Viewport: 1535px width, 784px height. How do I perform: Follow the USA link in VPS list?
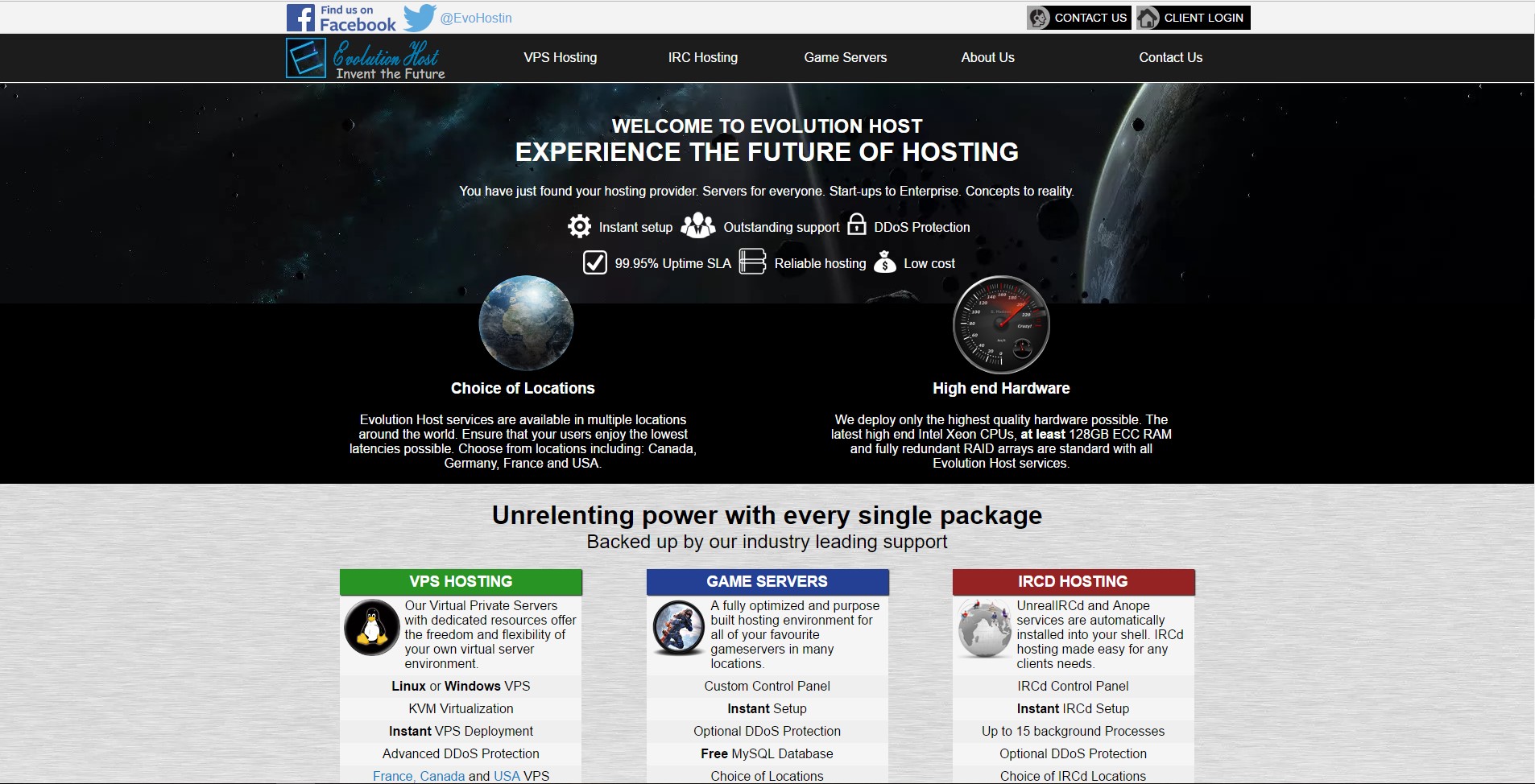click(x=507, y=776)
